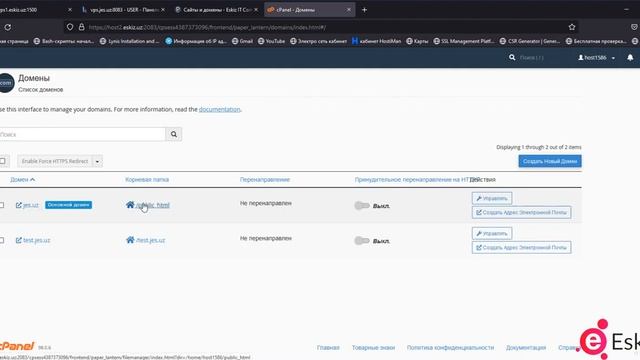Image resolution: width=640 pixels, height=360 pixels.
Task: Click the external link icon beside jes.uz
Action: click(19, 205)
